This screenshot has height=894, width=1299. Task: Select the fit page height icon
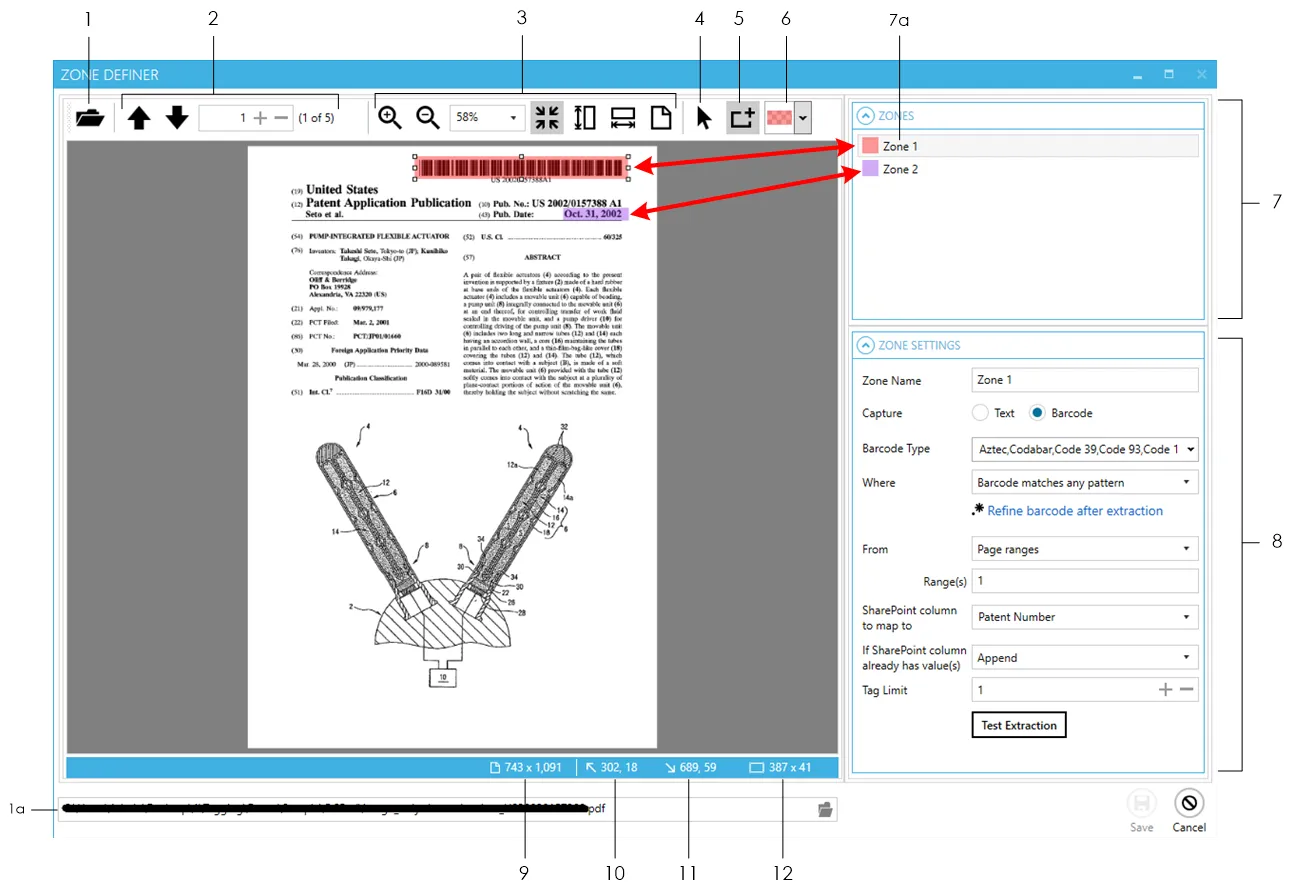pos(585,118)
